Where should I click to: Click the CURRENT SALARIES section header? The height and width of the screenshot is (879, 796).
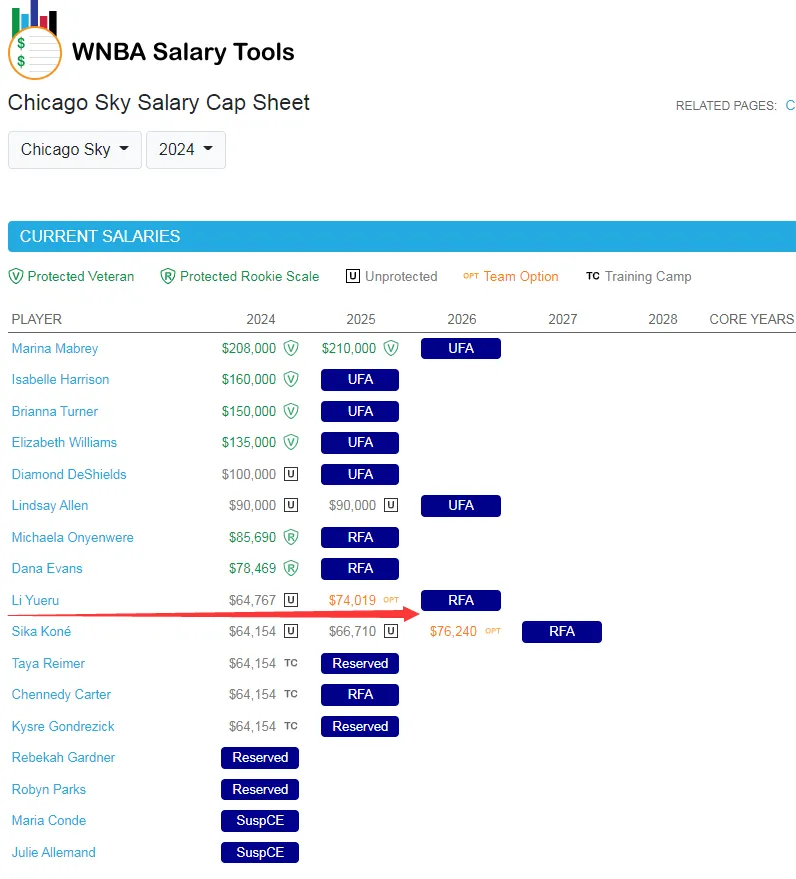click(x=402, y=236)
